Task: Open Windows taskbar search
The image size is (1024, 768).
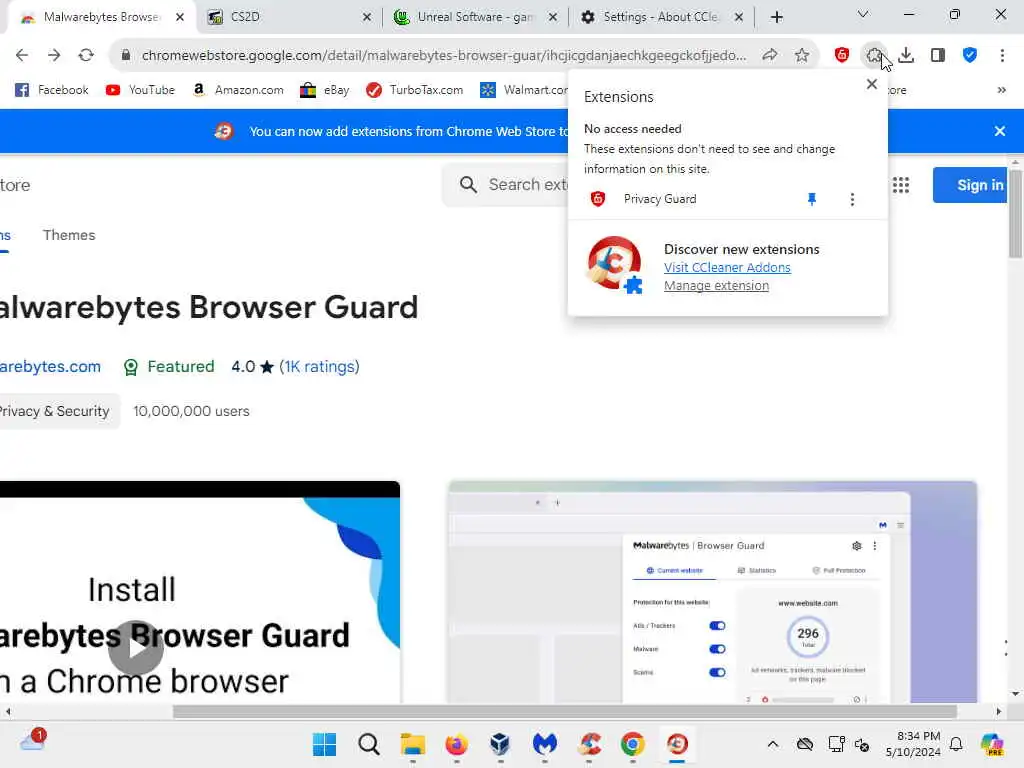Action: click(x=368, y=744)
